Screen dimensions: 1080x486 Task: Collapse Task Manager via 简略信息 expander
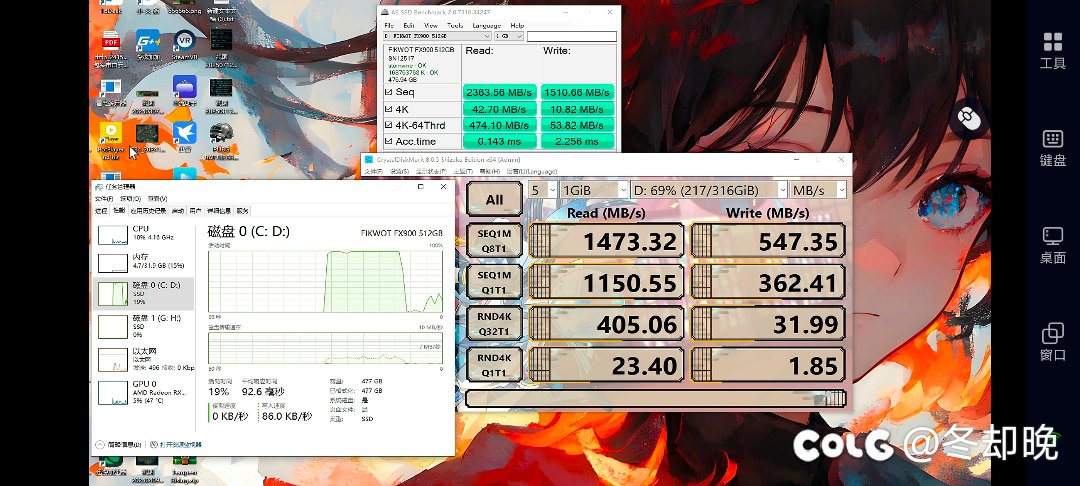click(x=118, y=445)
